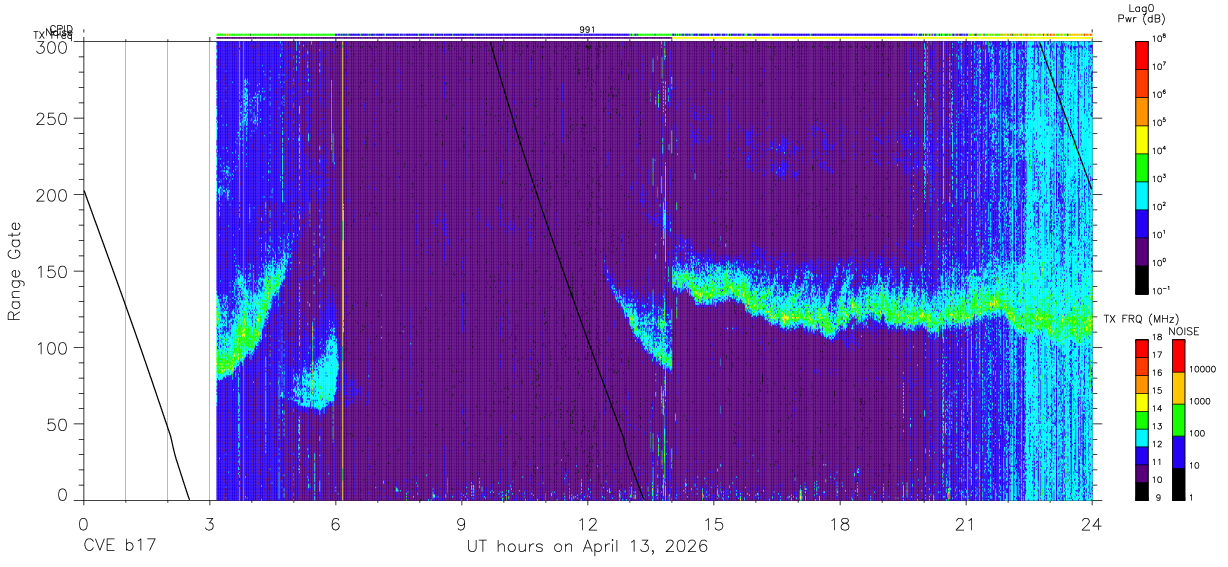Click the '1000' label on the NOISE colorbar
Screen dimensions: 1228x567
tap(1200, 401)
